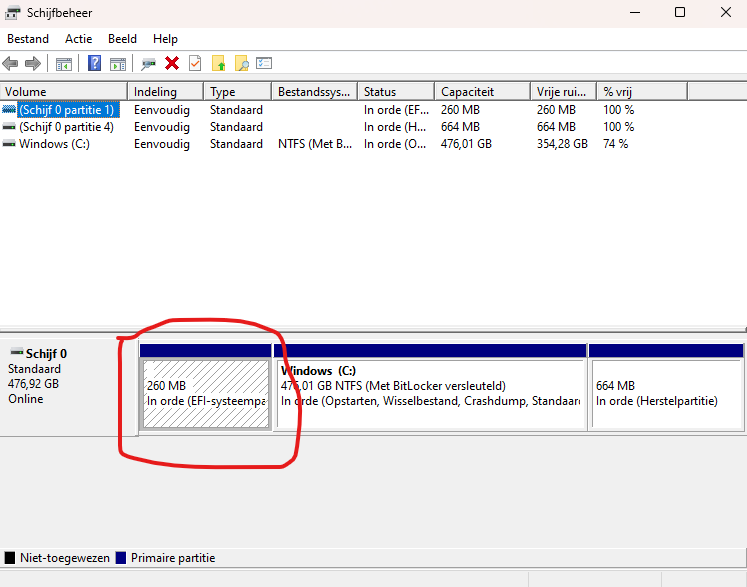Toggle the console tree pane icon

click(63, 64)
